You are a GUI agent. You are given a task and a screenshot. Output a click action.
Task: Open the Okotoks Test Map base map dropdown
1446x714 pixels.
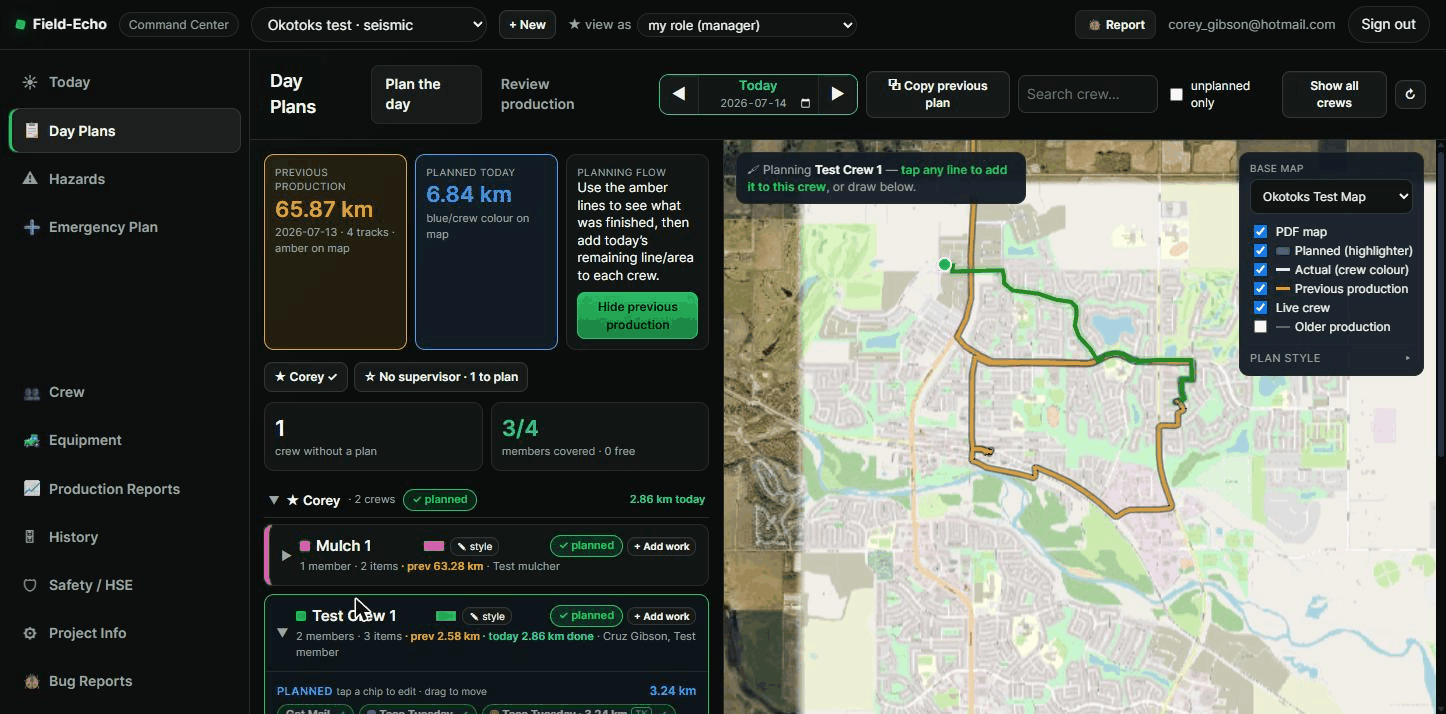click(x=1331, y=197)
